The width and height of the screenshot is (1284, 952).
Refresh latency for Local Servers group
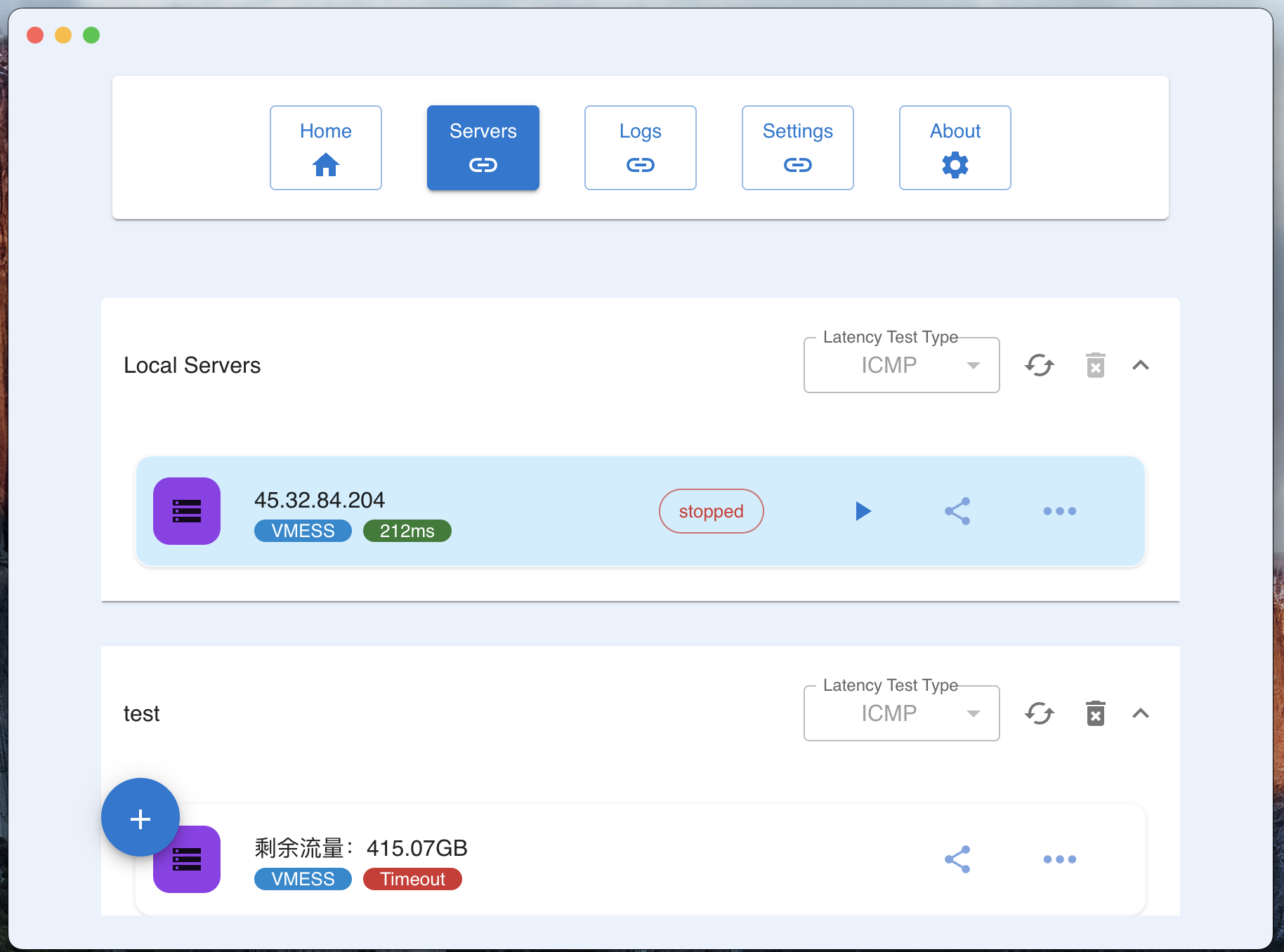click(1040, 365)
